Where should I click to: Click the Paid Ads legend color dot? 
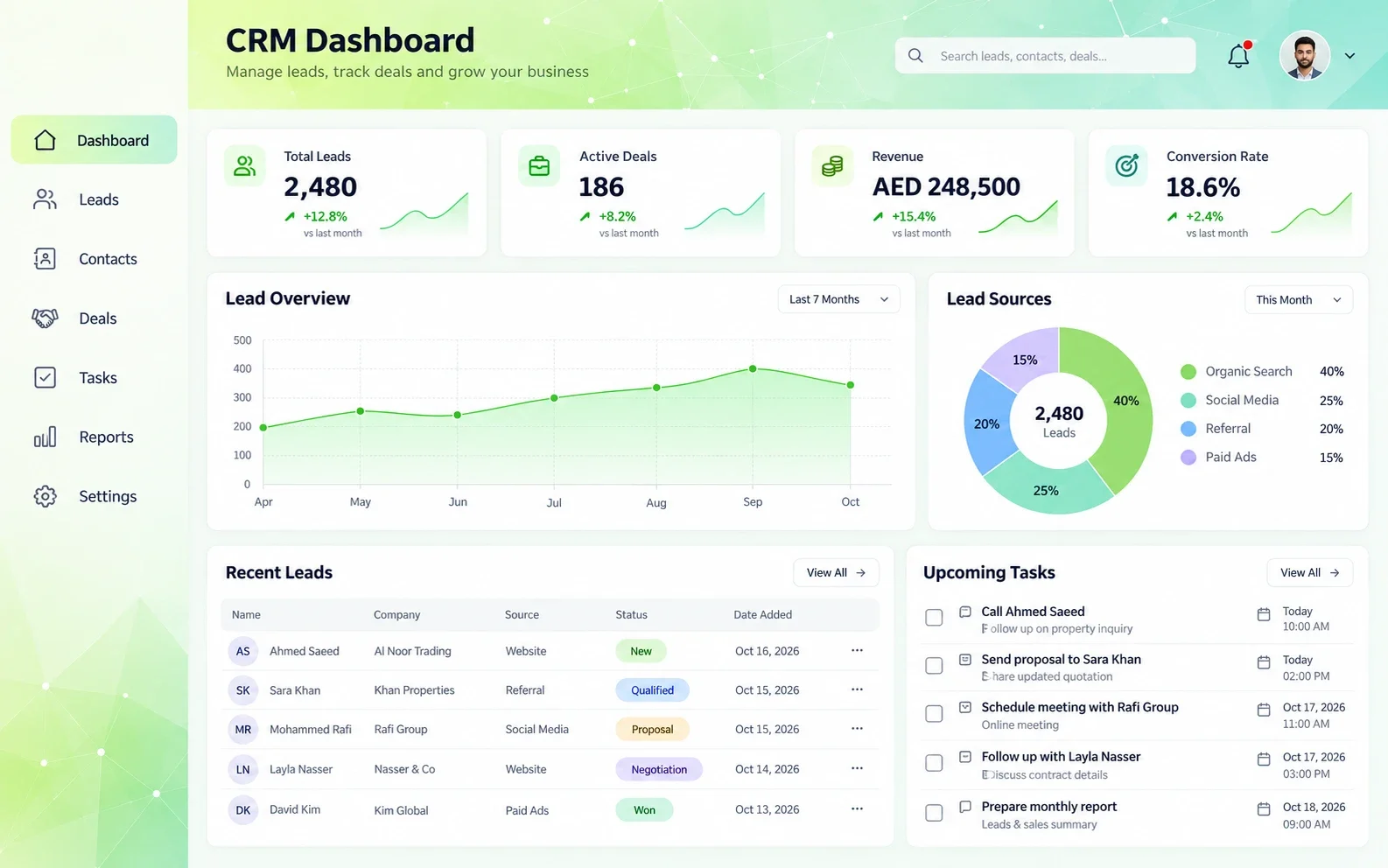tap(1188, 458)
